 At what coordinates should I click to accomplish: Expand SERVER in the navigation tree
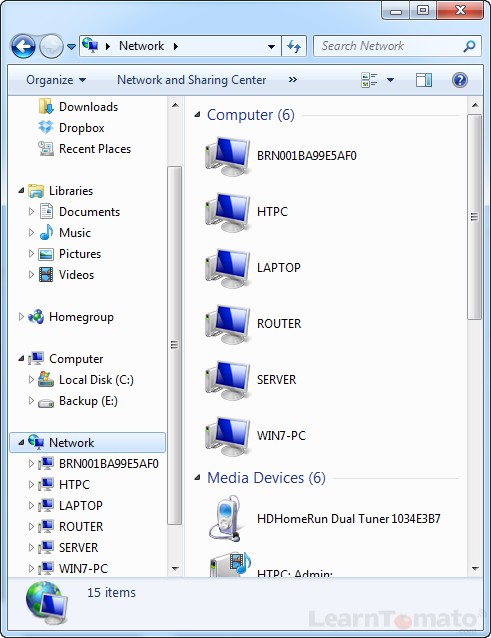pos(31,548)
